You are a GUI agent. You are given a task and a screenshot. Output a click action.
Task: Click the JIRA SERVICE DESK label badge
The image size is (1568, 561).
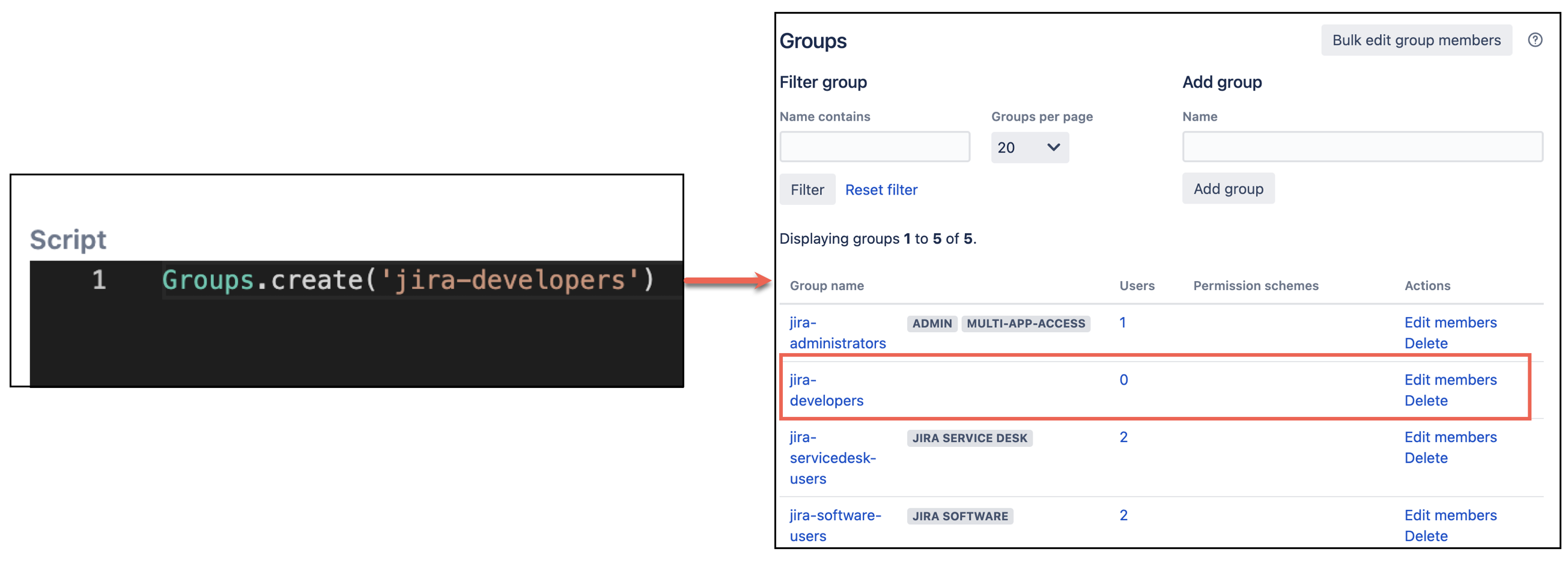point(969,438)
